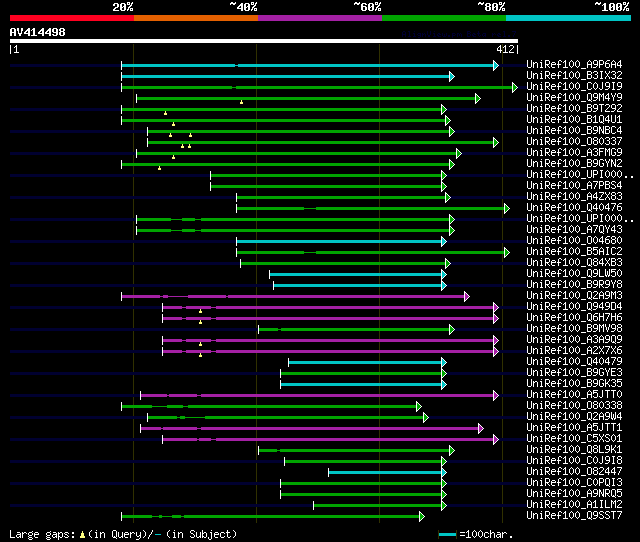Image resolution: width=640 pixels, height=542 pixels.
Task: Click the yellow gap marker under Q9M4Y9 bar
Action: tap(242, 102)
